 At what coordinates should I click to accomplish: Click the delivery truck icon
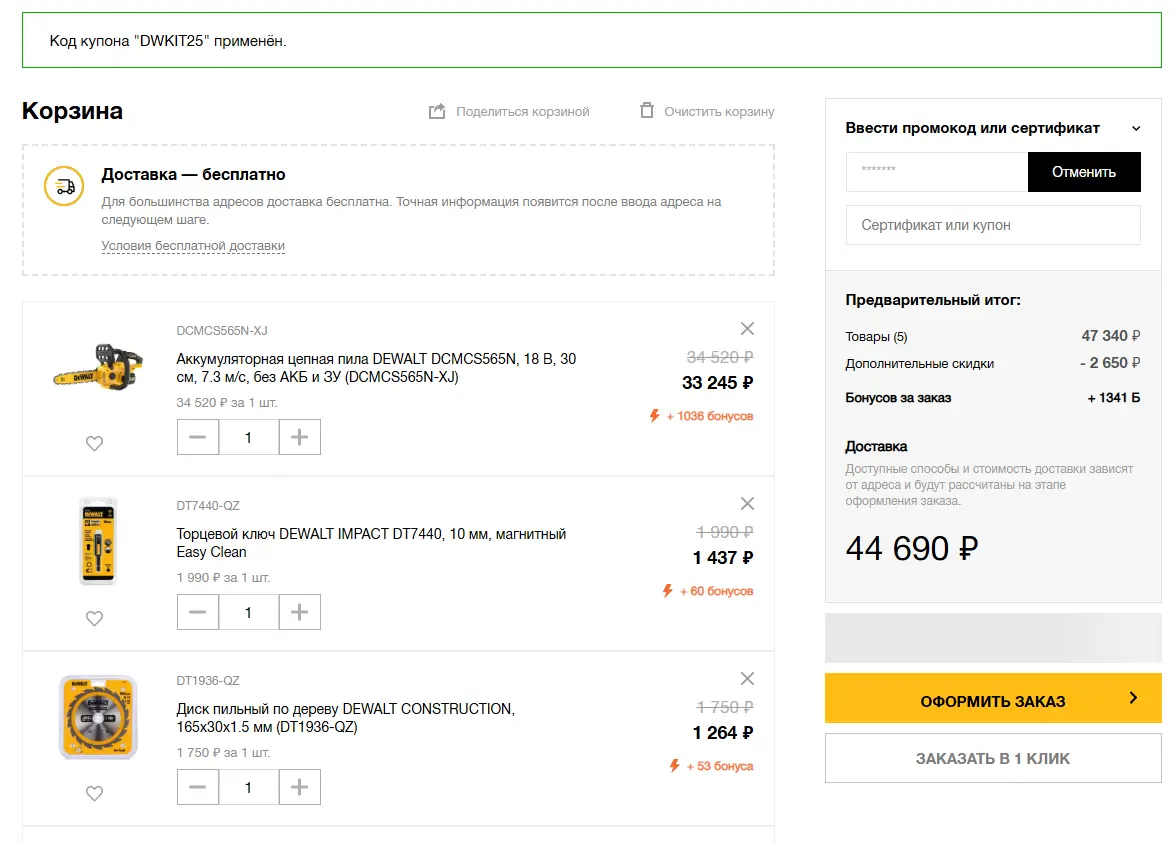point(64,186)
